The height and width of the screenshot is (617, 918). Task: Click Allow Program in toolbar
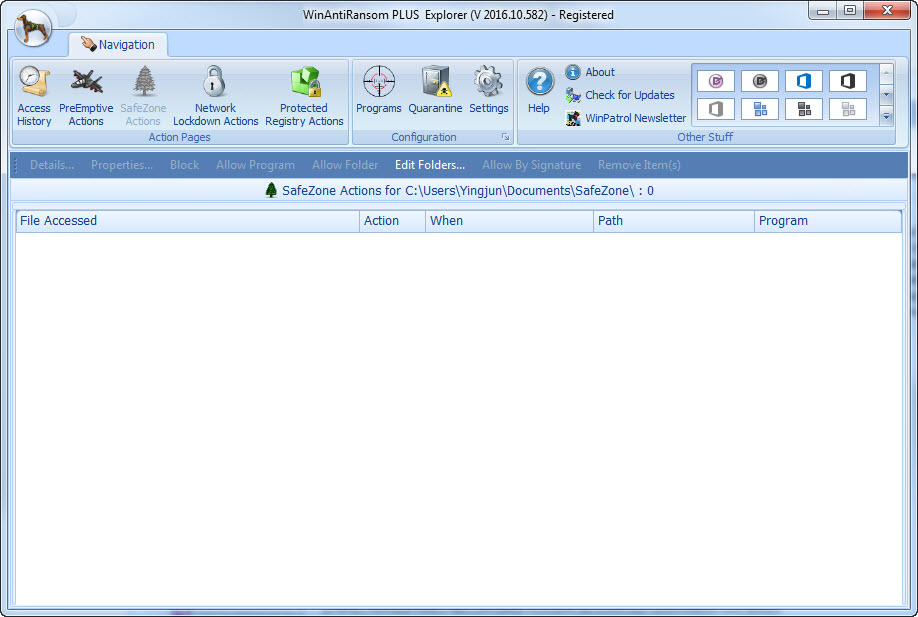[x=255, y=165]
